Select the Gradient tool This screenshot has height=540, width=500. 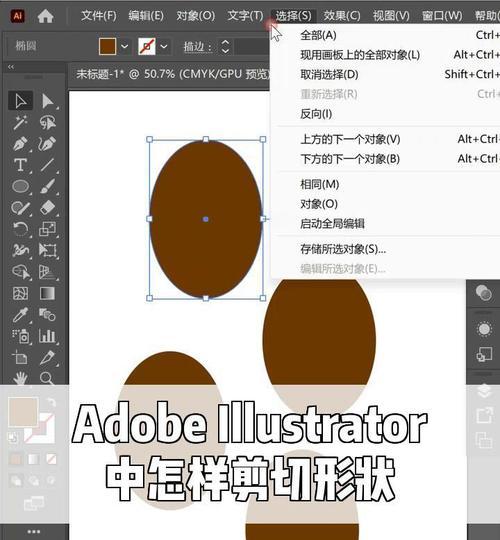[x=47, y=293]
